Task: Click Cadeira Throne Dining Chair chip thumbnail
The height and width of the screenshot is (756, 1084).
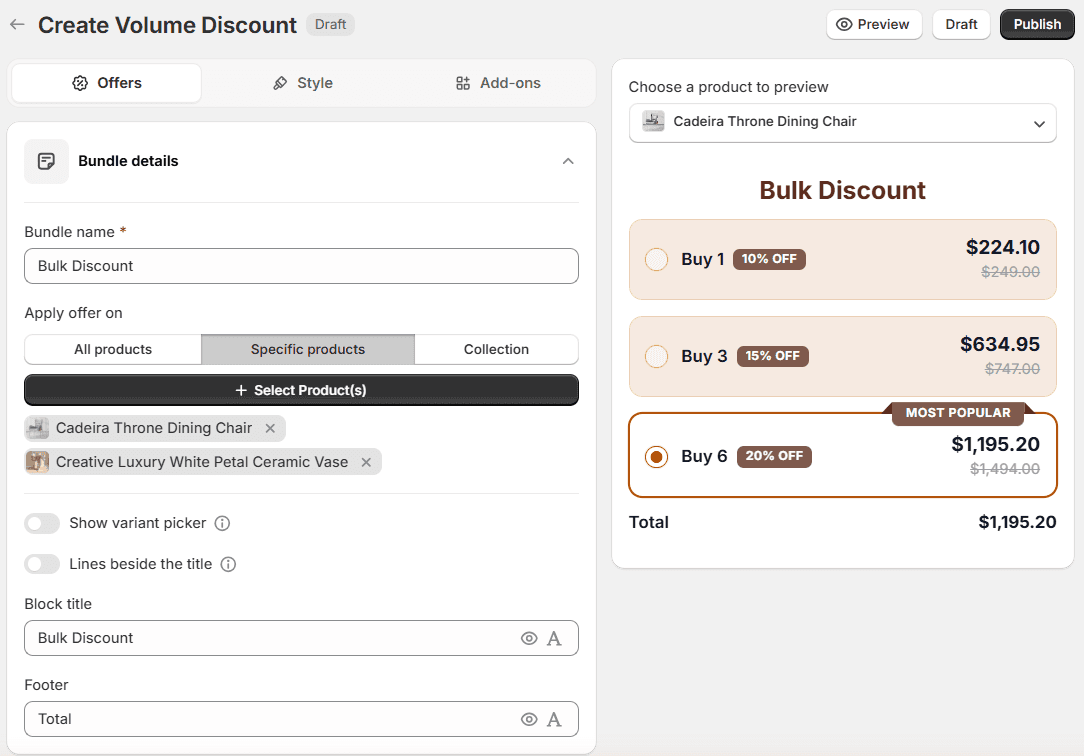Action: tap(37, 428)
